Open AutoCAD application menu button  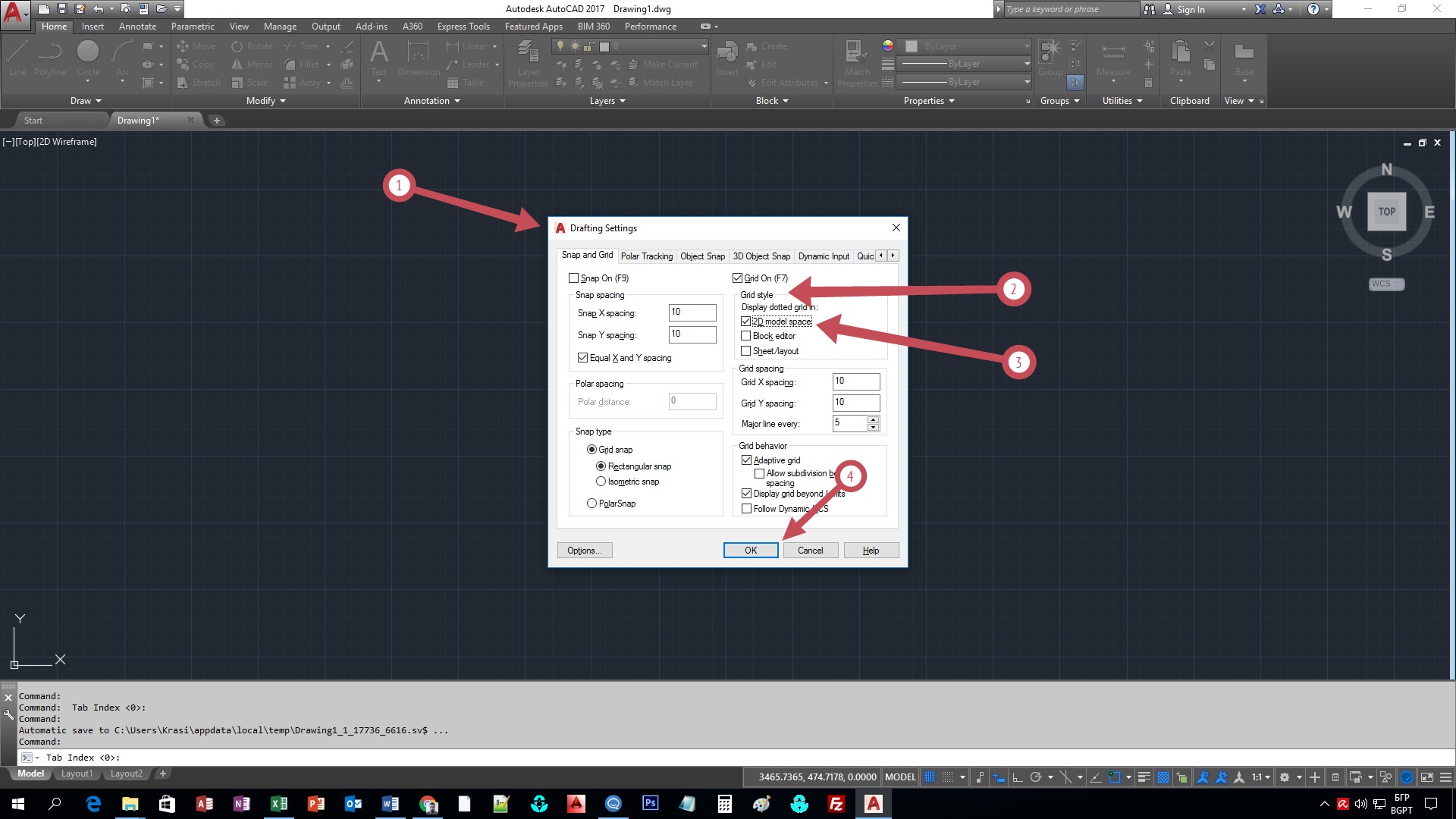14,14
